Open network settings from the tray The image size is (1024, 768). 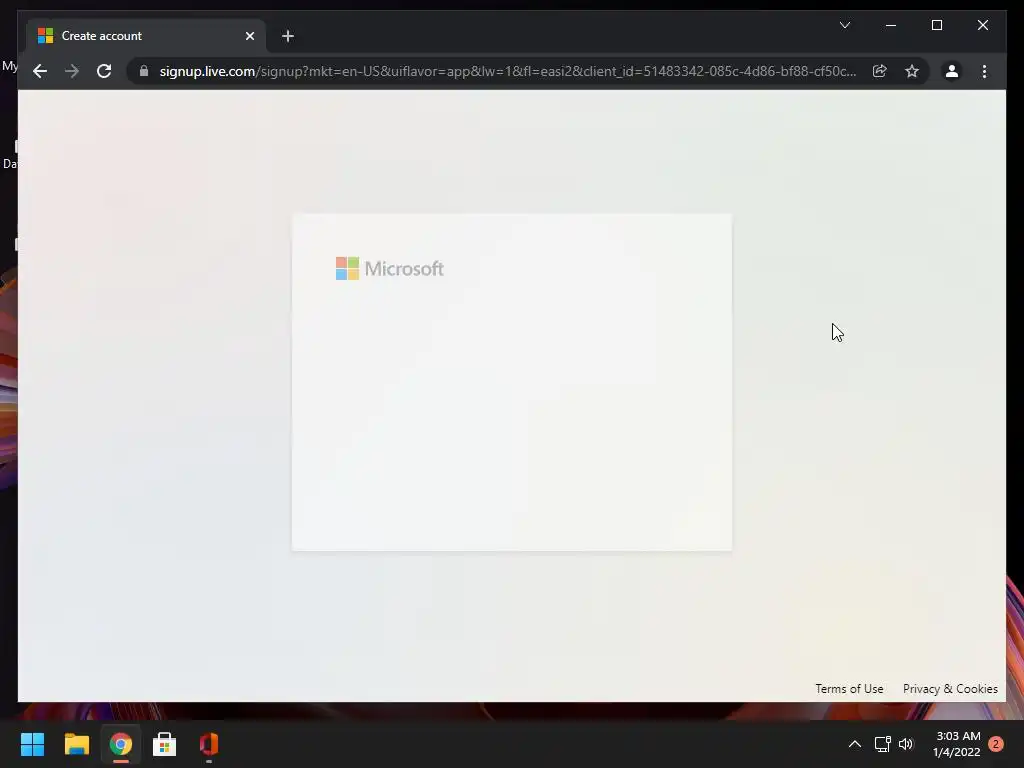882,744
